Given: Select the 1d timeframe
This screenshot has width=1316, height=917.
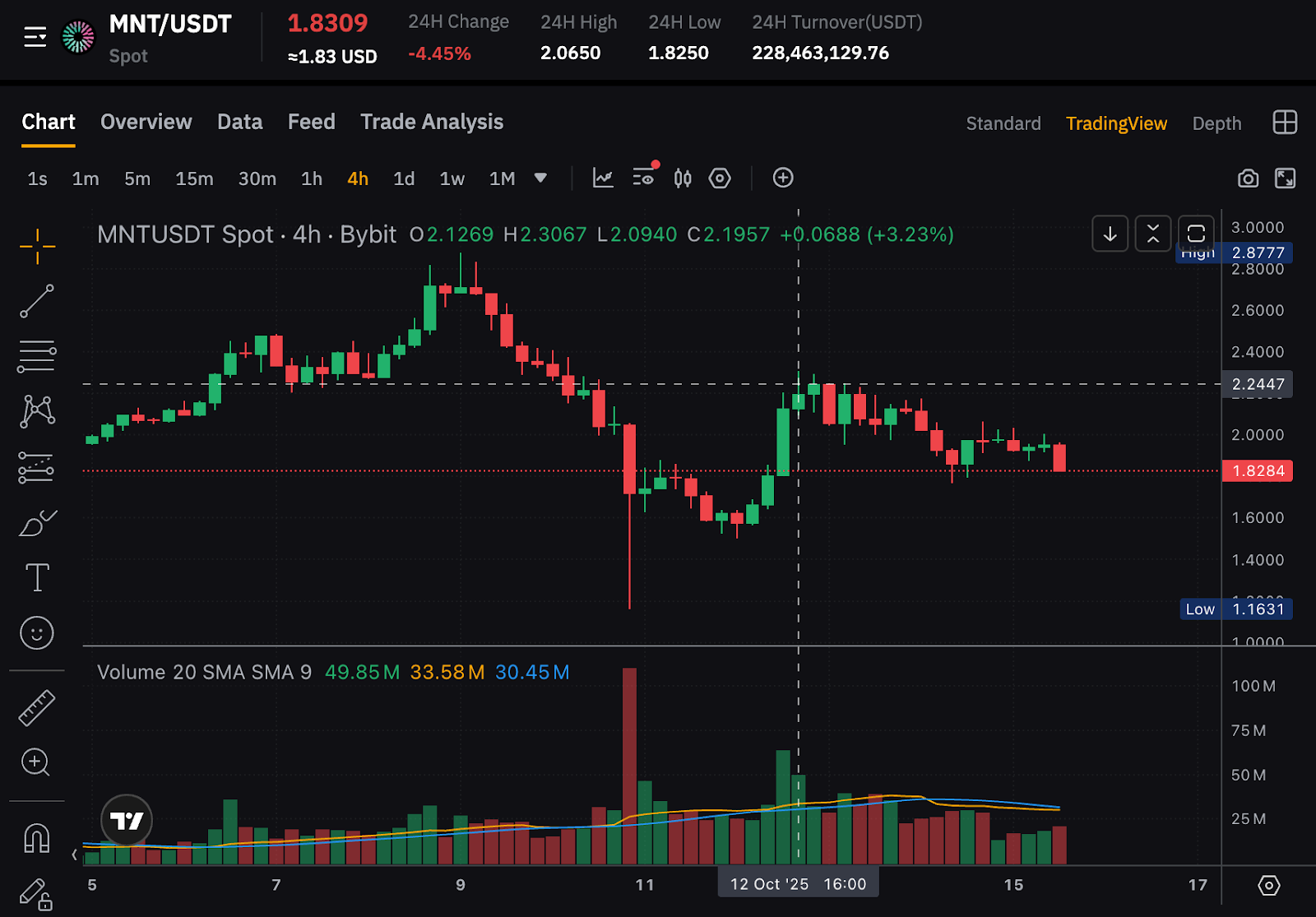Looking at the screenshot, I should click(x=404, y=178).
